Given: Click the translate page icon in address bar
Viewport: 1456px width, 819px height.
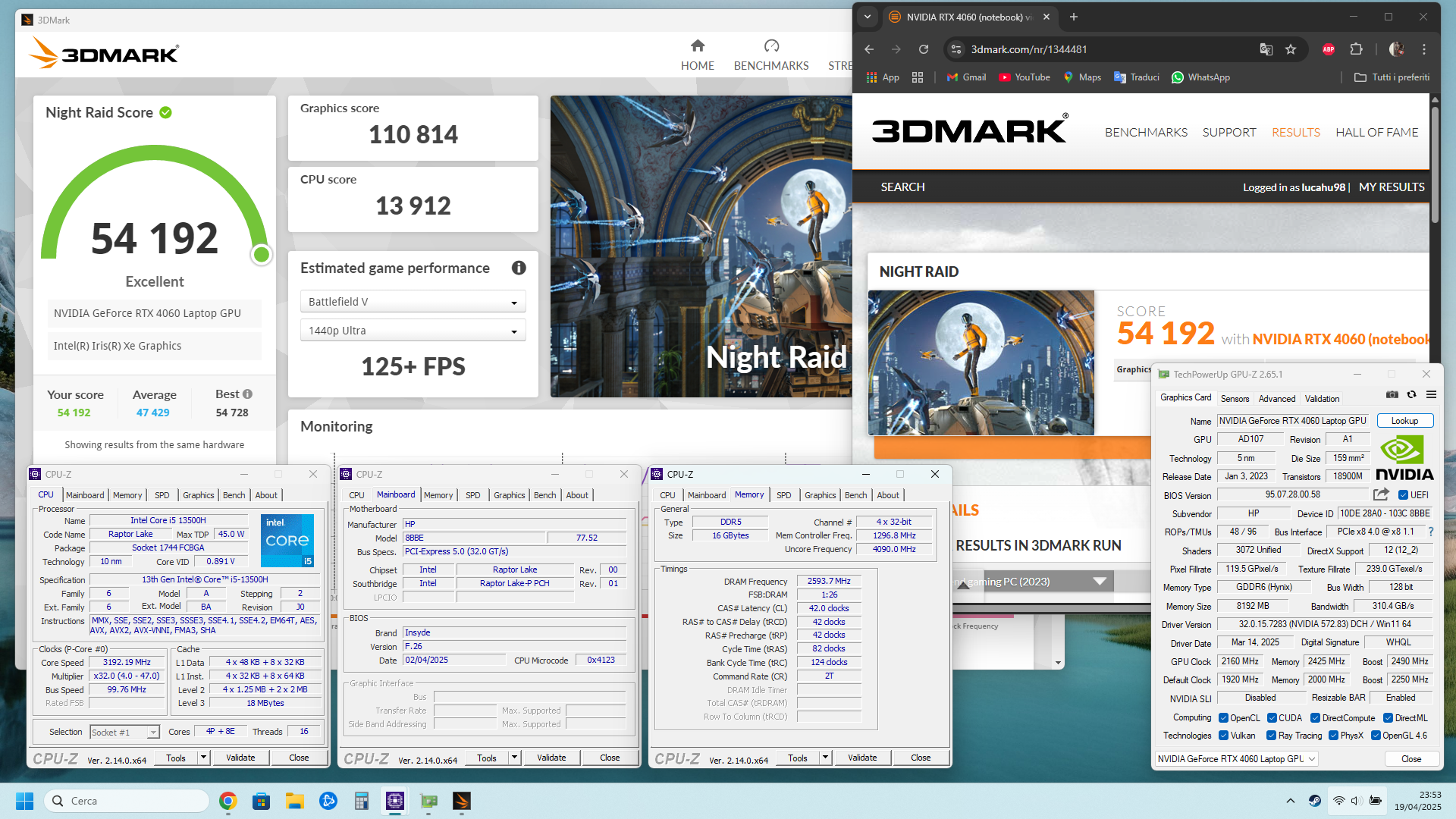Looking at the screenshot, I should 1266,49.
